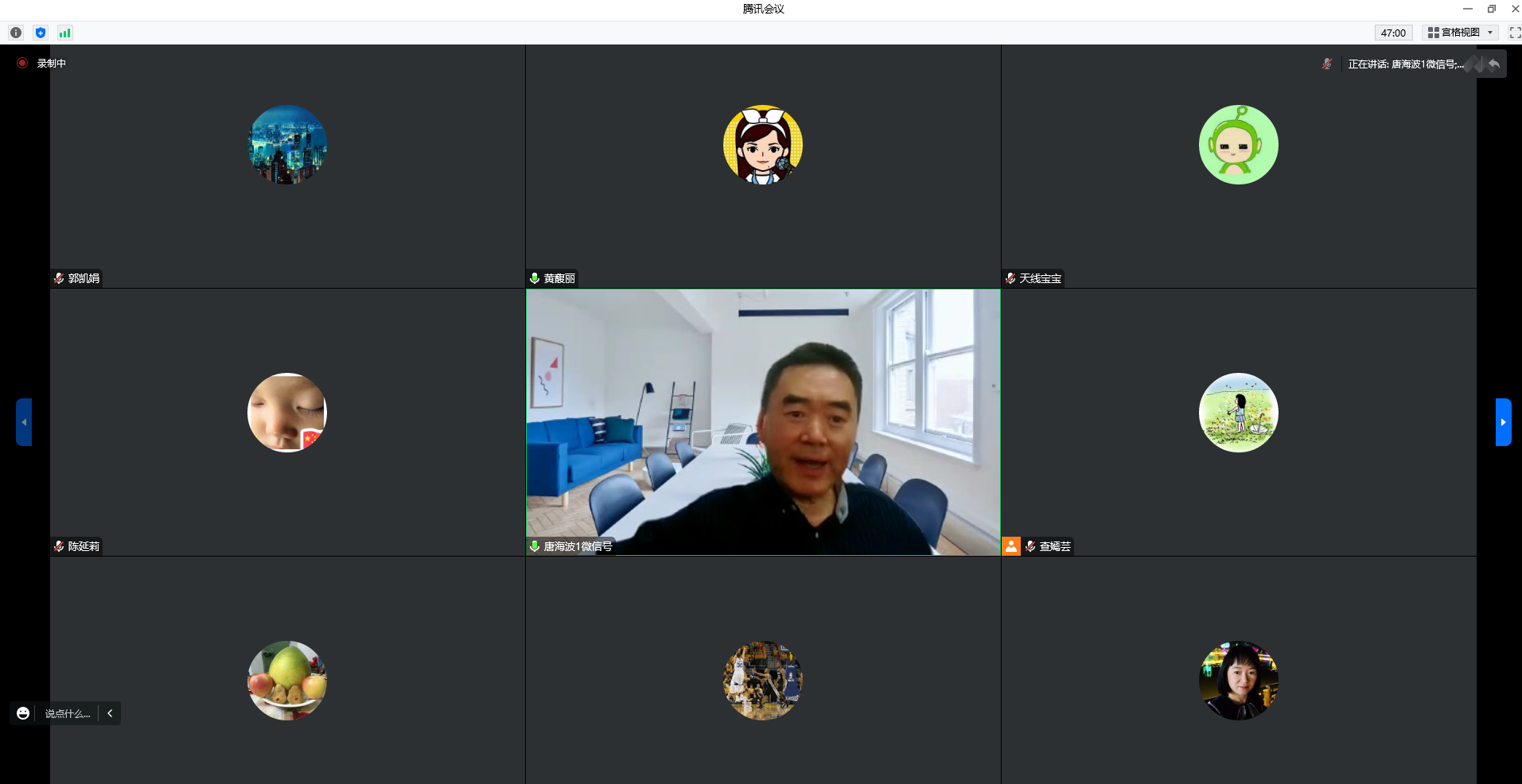
Task: Toggle 黄馥丽's green microphone icon
Action: coord(535,278)
